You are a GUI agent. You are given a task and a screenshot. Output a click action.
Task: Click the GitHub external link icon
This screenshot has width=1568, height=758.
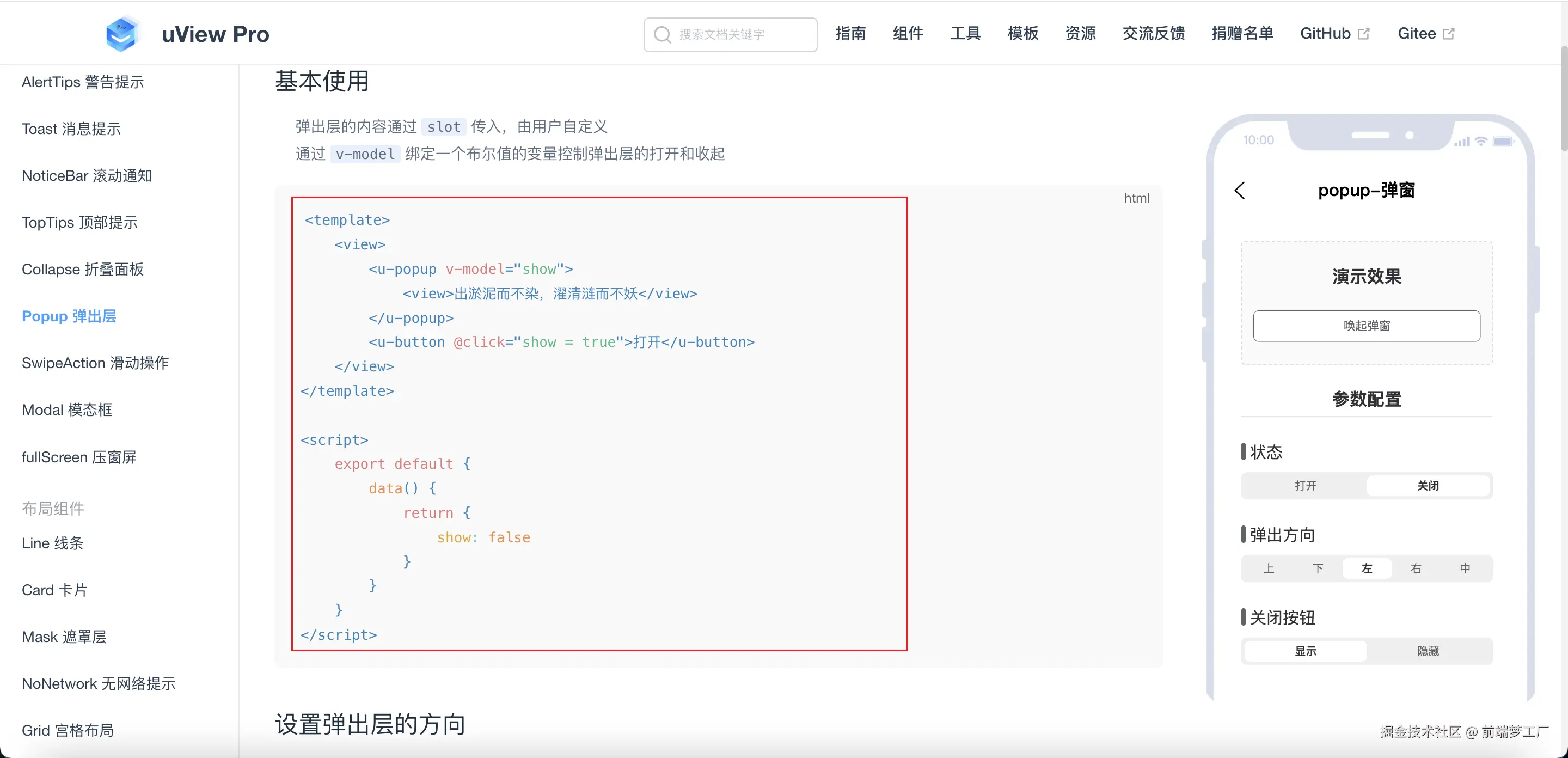(1364, 34)
